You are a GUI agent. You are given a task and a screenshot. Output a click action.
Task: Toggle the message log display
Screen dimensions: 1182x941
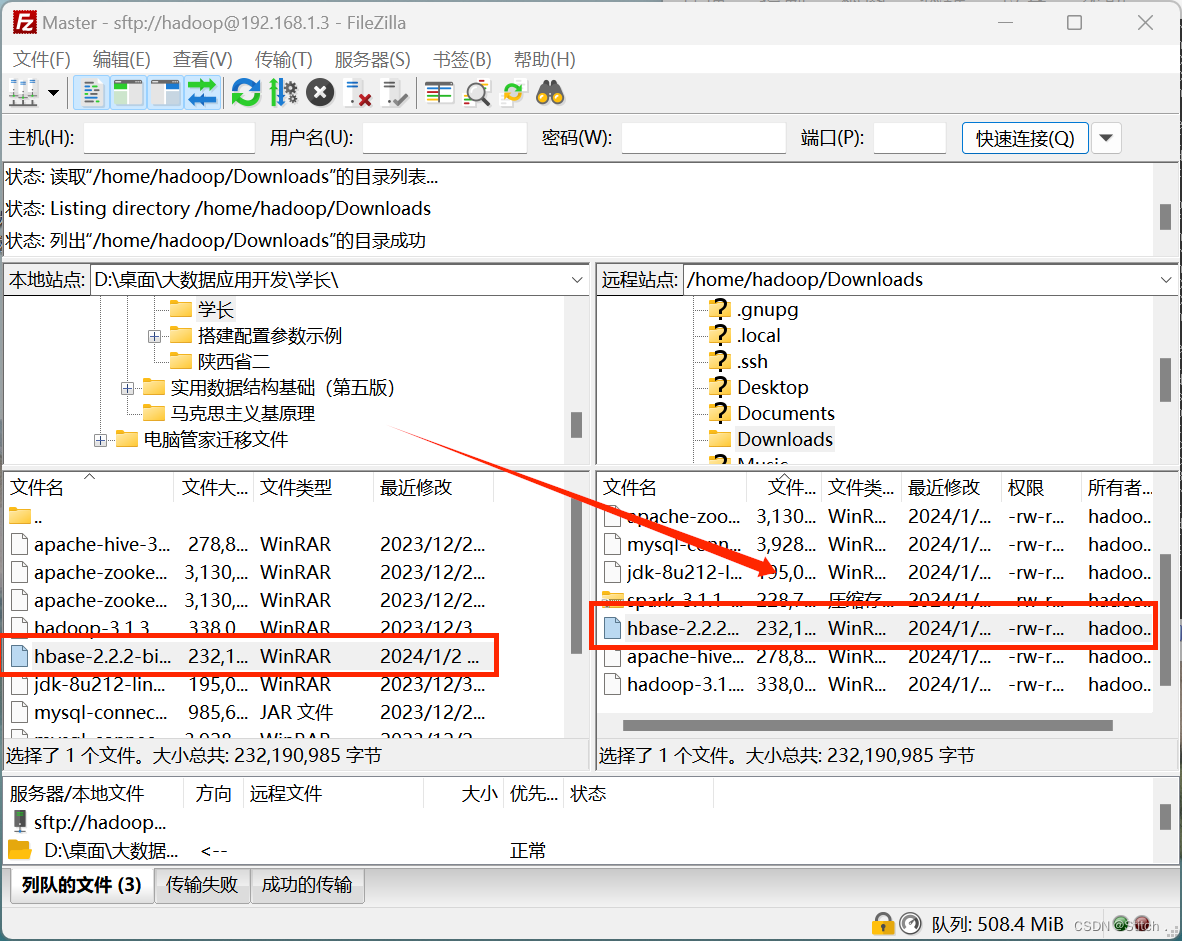[x=91, y=92]
